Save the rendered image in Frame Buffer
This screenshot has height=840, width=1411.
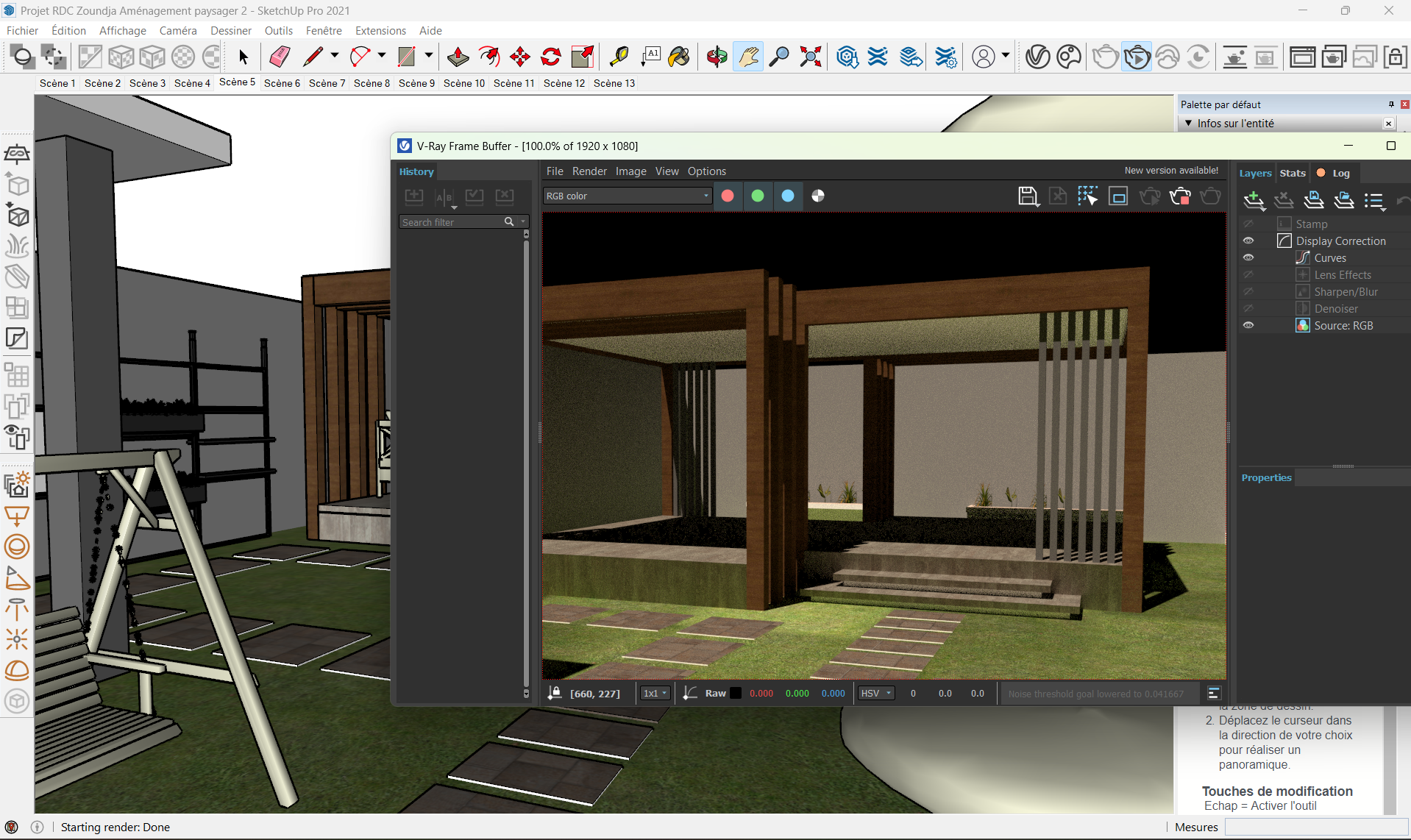1027,196
